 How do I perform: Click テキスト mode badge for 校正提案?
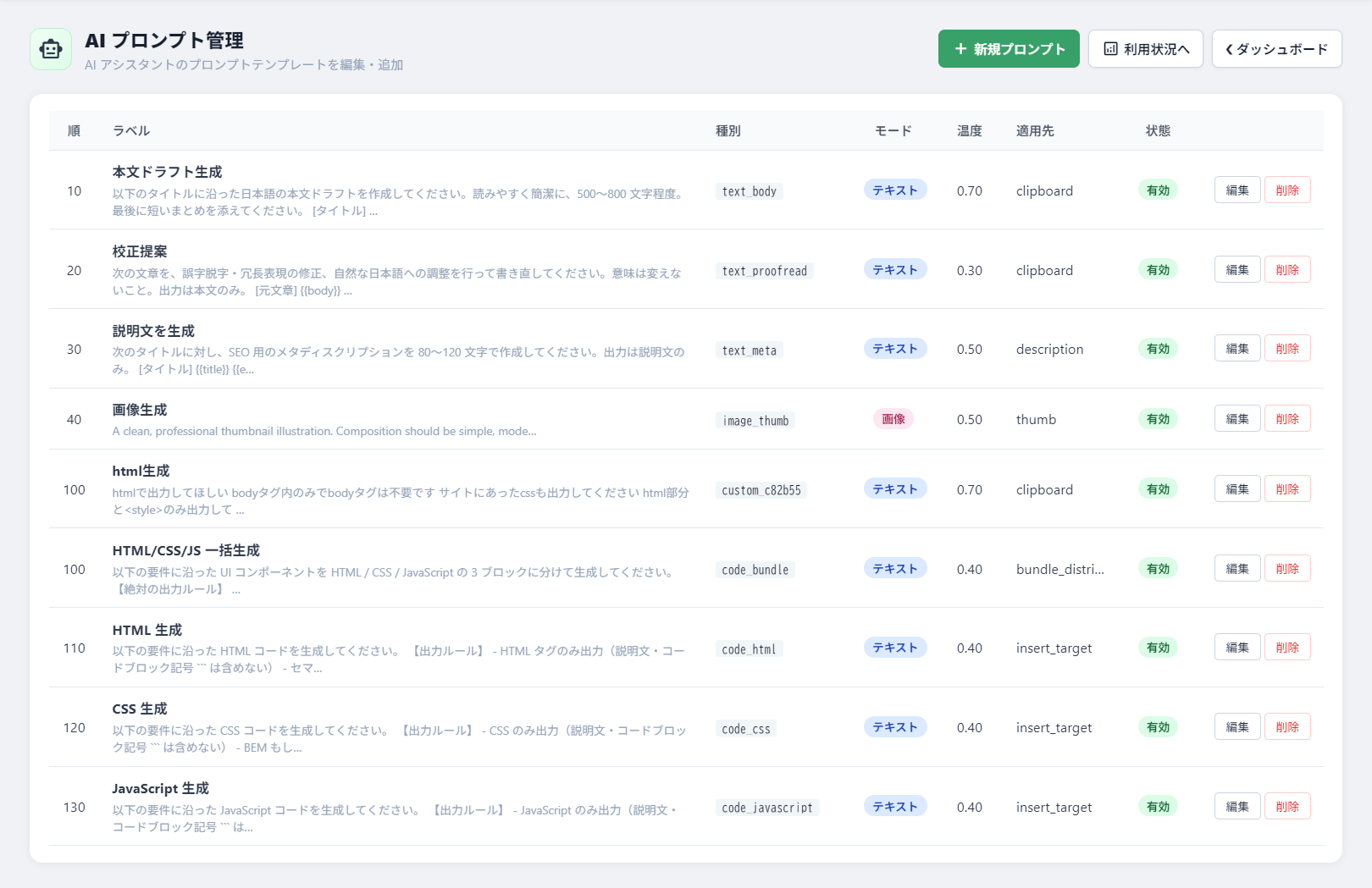pyautogui.click(x=895, y=270)
